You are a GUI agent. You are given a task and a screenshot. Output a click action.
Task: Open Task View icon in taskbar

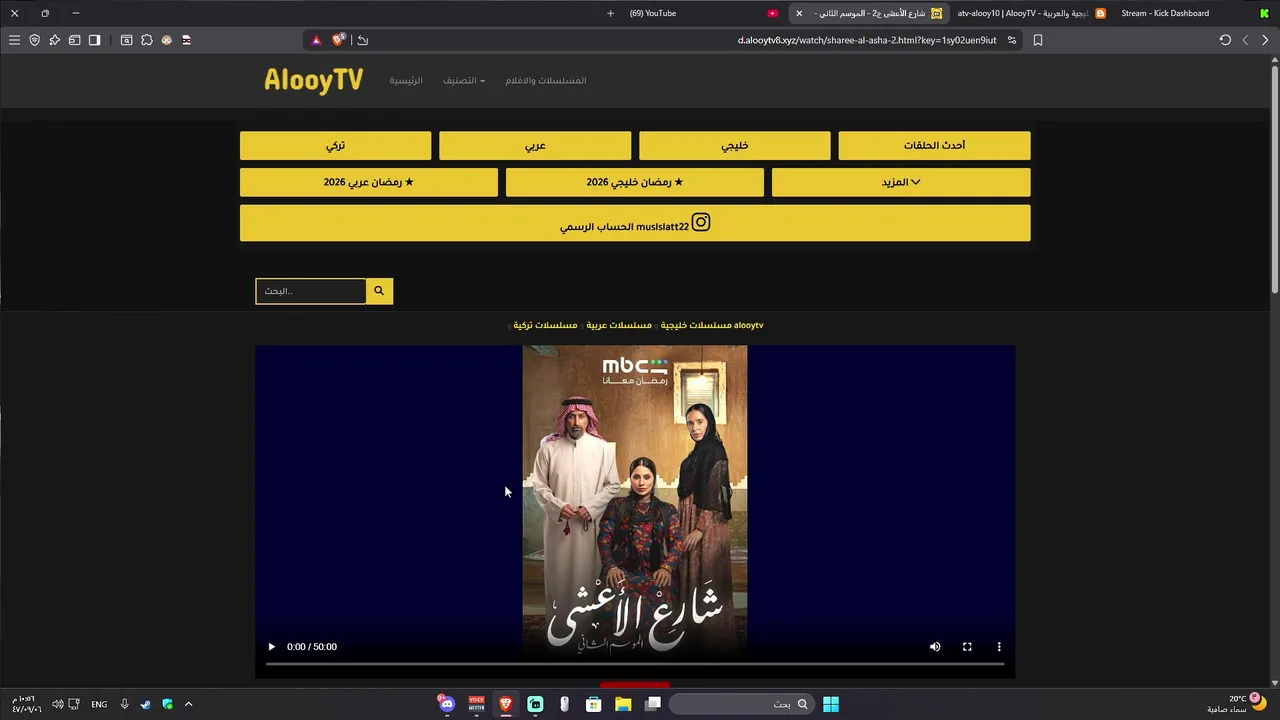click(x=653, y=704)
